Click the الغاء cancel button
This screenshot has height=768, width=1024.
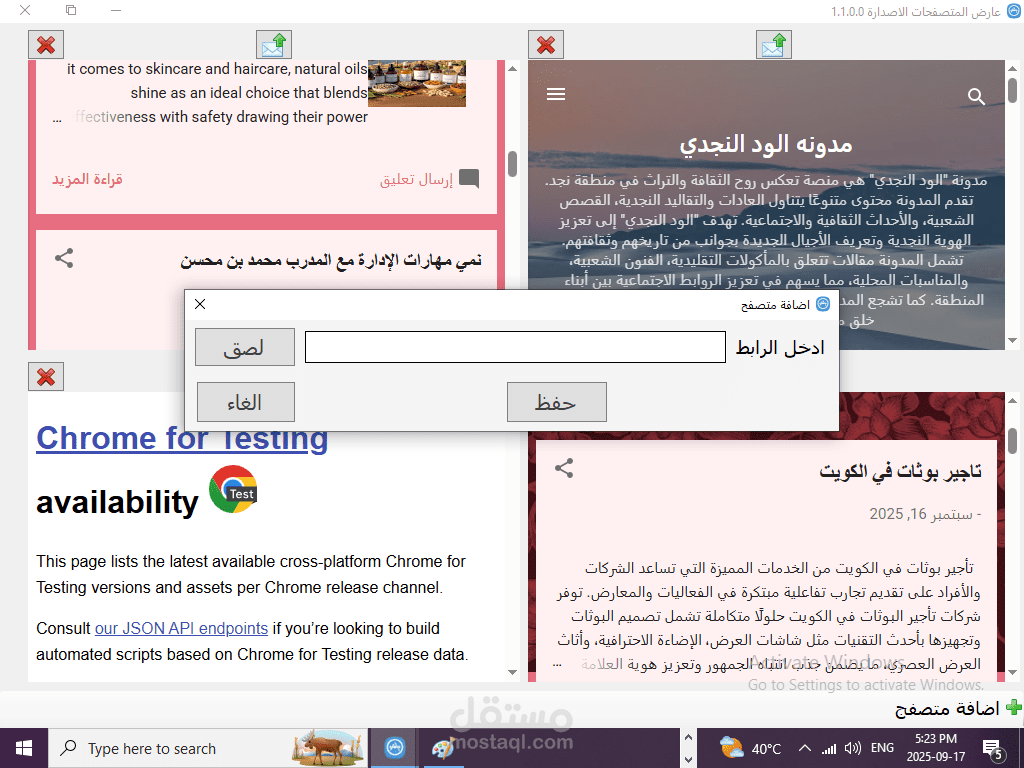pyautogui.click(x=246, y=402)
